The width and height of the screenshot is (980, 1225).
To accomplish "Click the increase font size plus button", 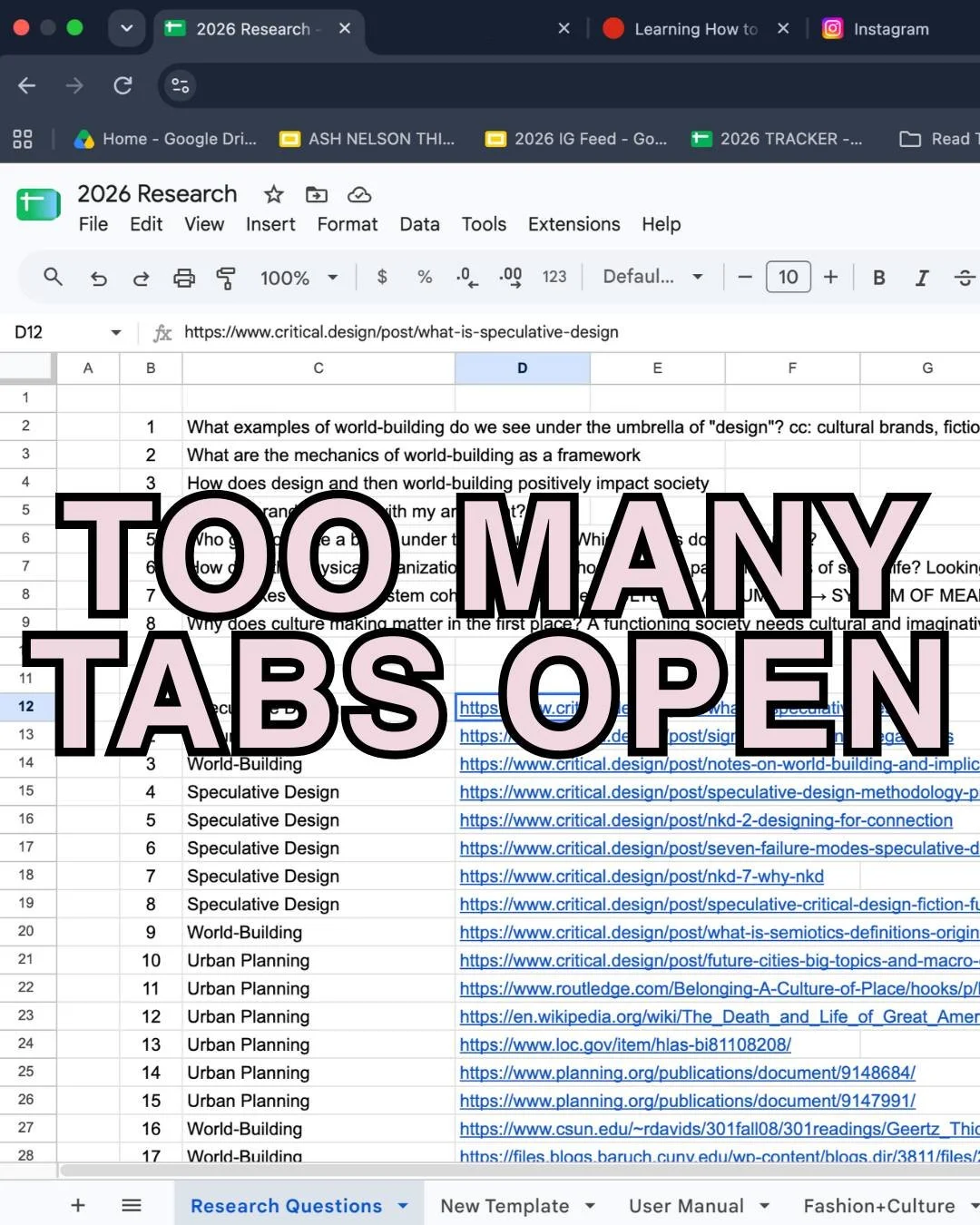I will coord(830,277).
